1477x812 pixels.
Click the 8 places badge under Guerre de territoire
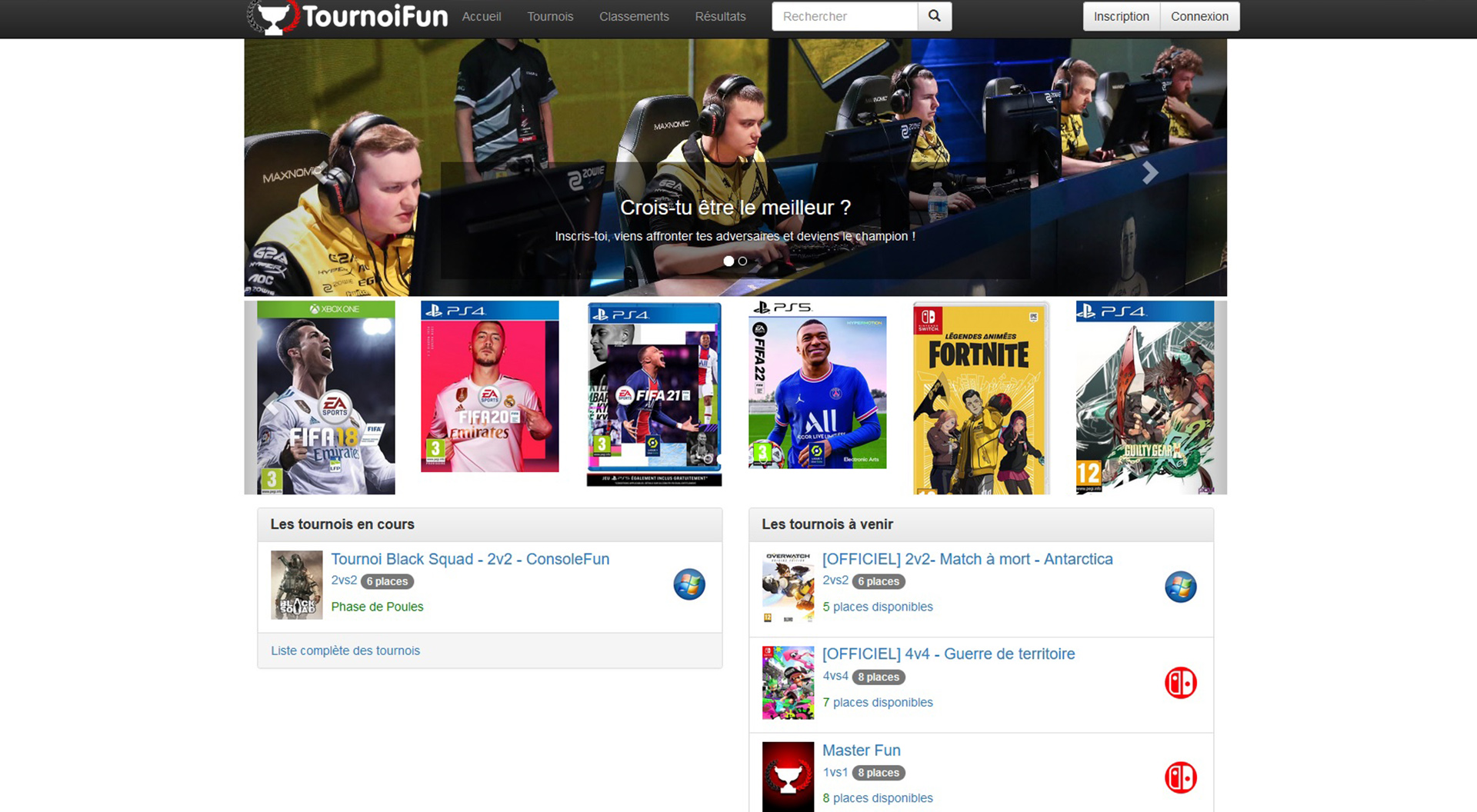[x=879, y=677]
